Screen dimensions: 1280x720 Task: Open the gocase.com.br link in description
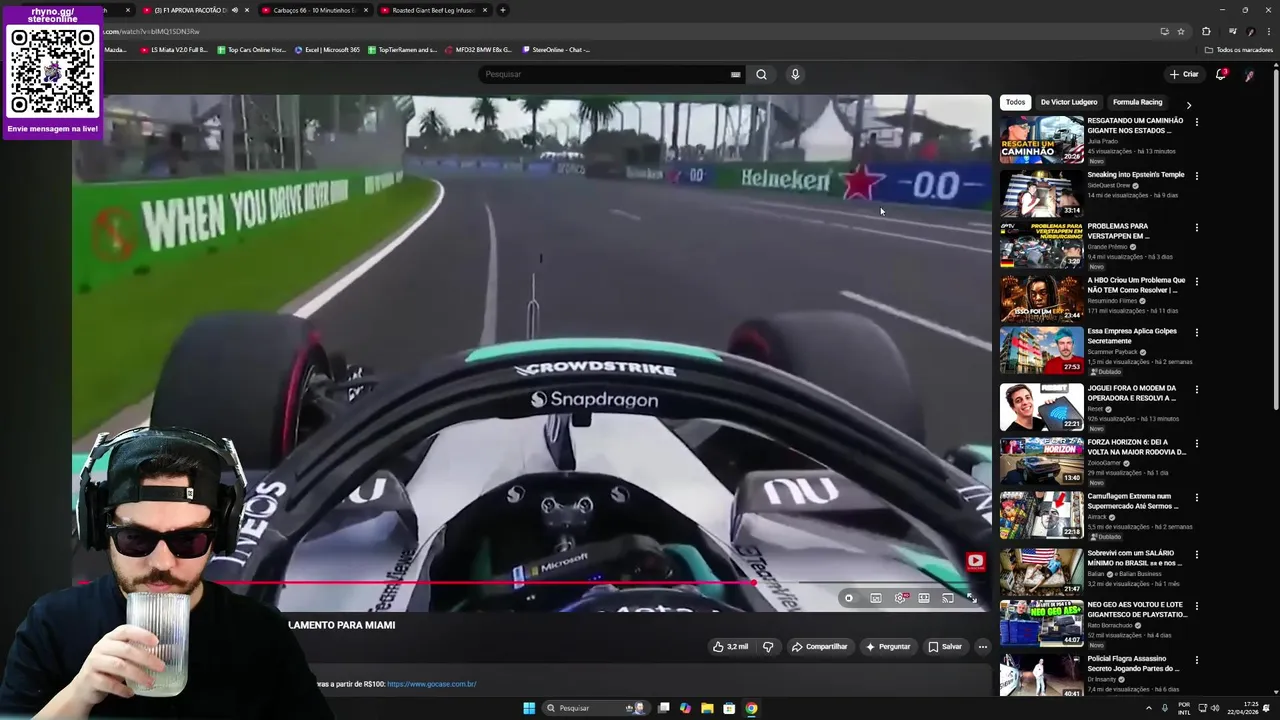point(431,684)
